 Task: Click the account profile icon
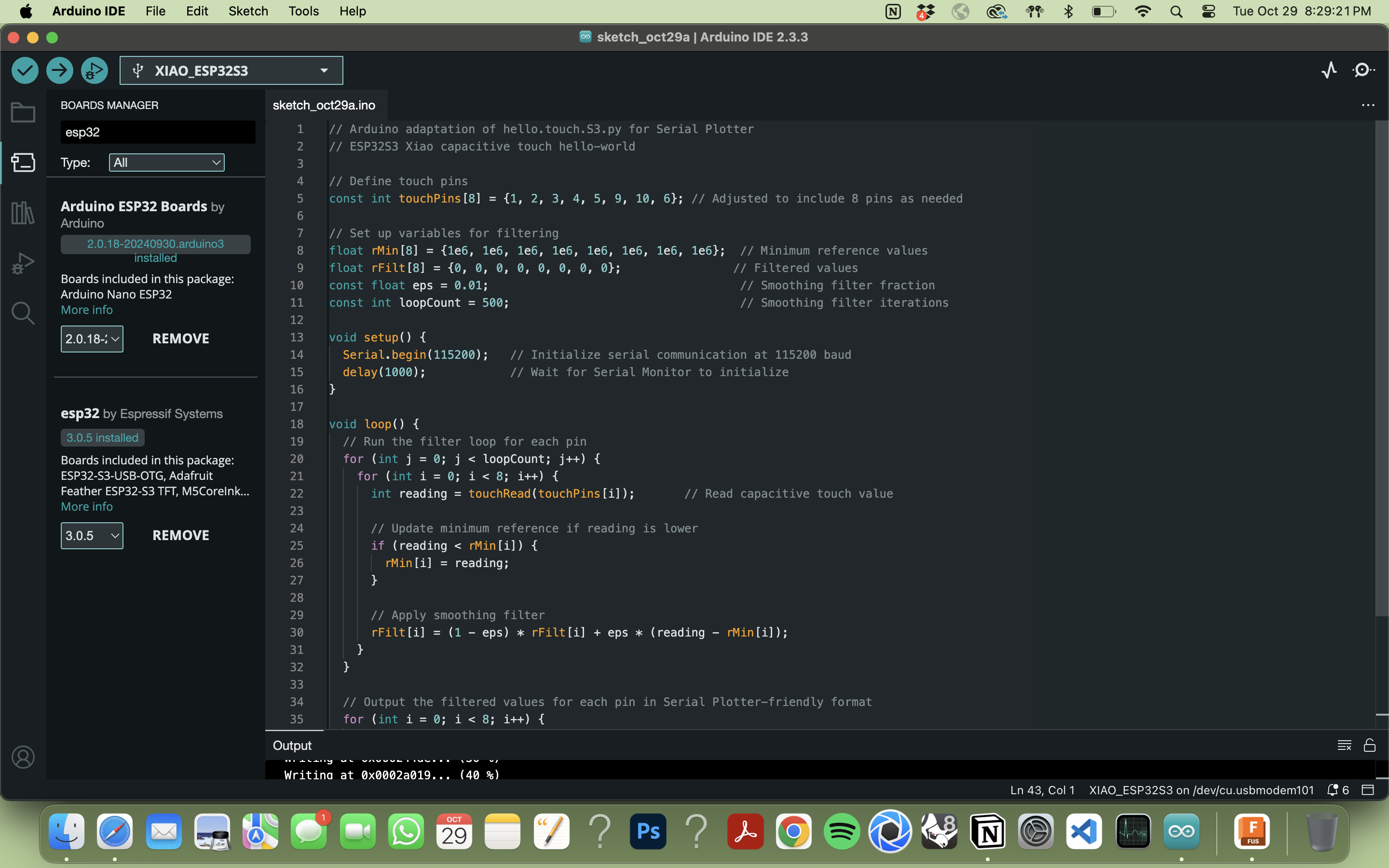click(x=23, y=757)
